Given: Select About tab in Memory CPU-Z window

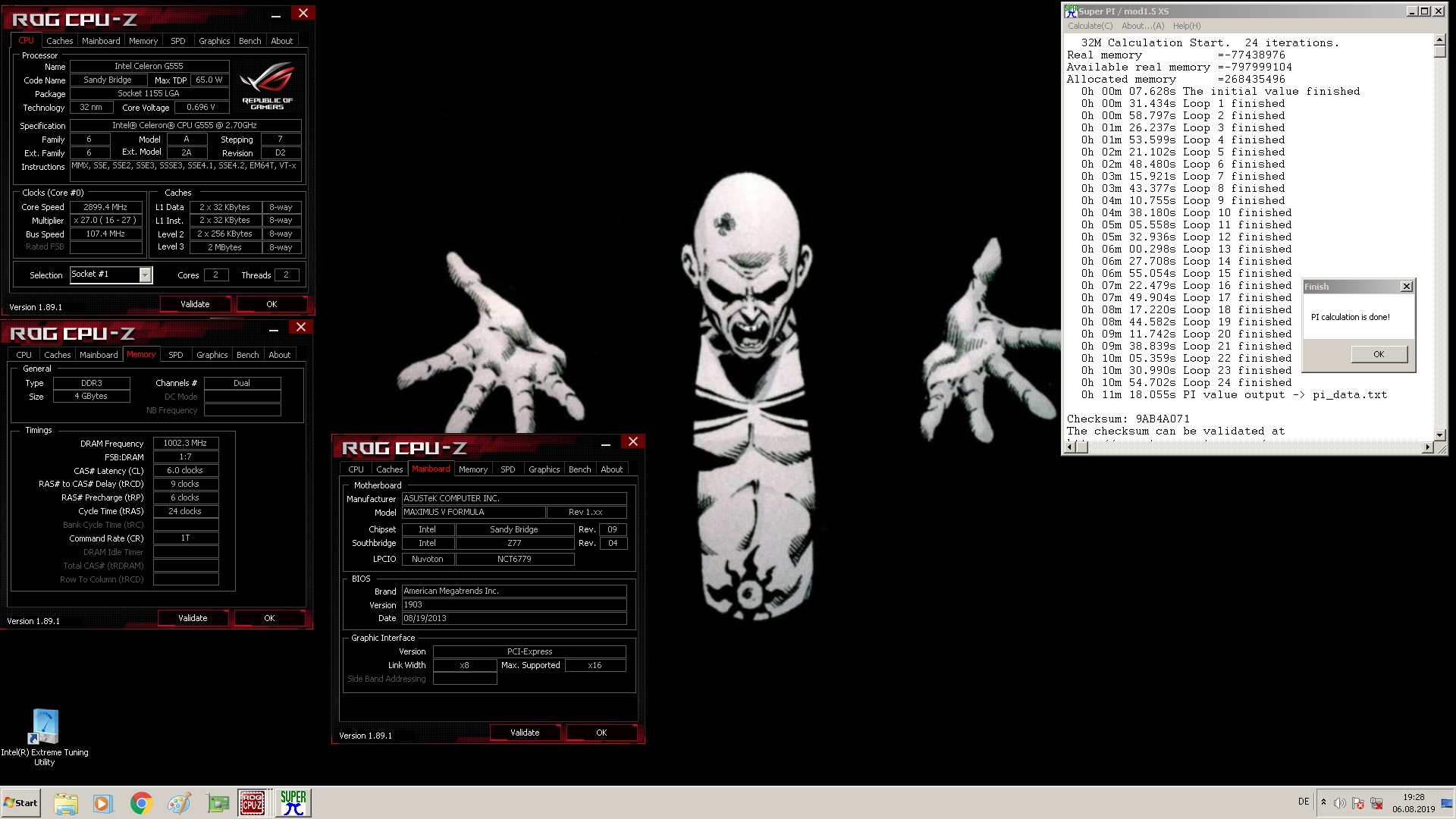Looking at the screenshot, I should (x=279, y=355).
